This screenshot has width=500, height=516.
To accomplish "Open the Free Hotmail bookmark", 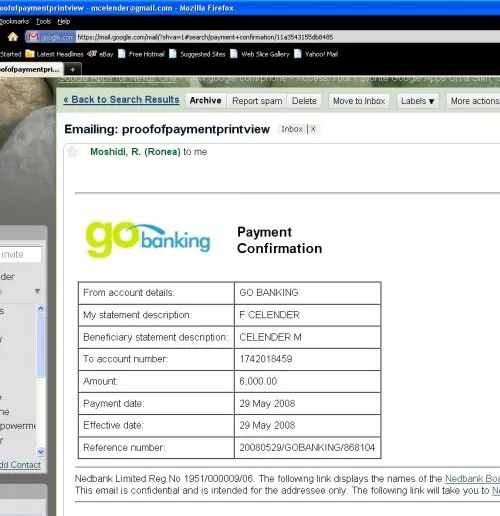I will 142,54.
